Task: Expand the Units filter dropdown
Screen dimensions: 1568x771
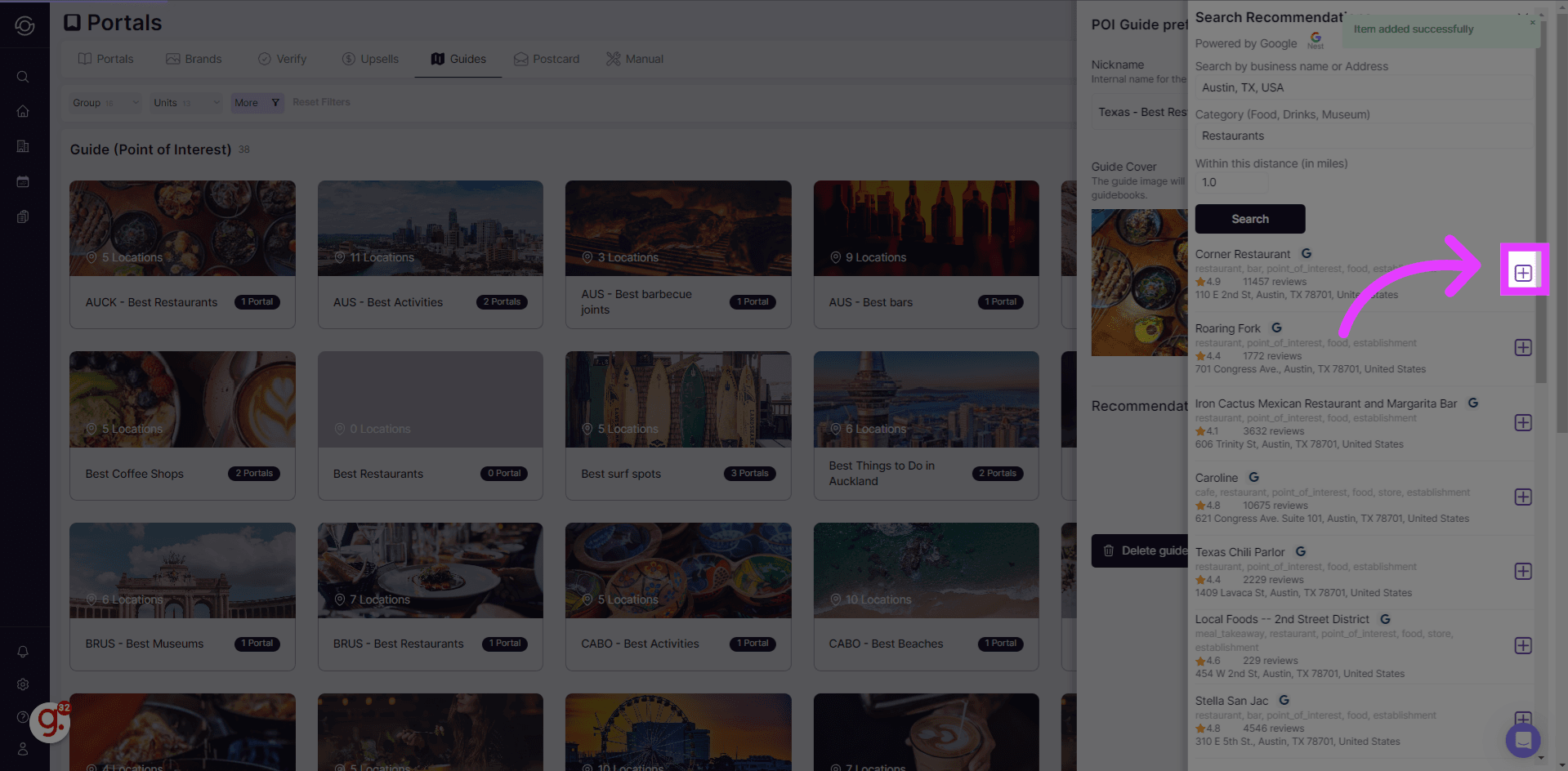Action: tap(185, 103)
